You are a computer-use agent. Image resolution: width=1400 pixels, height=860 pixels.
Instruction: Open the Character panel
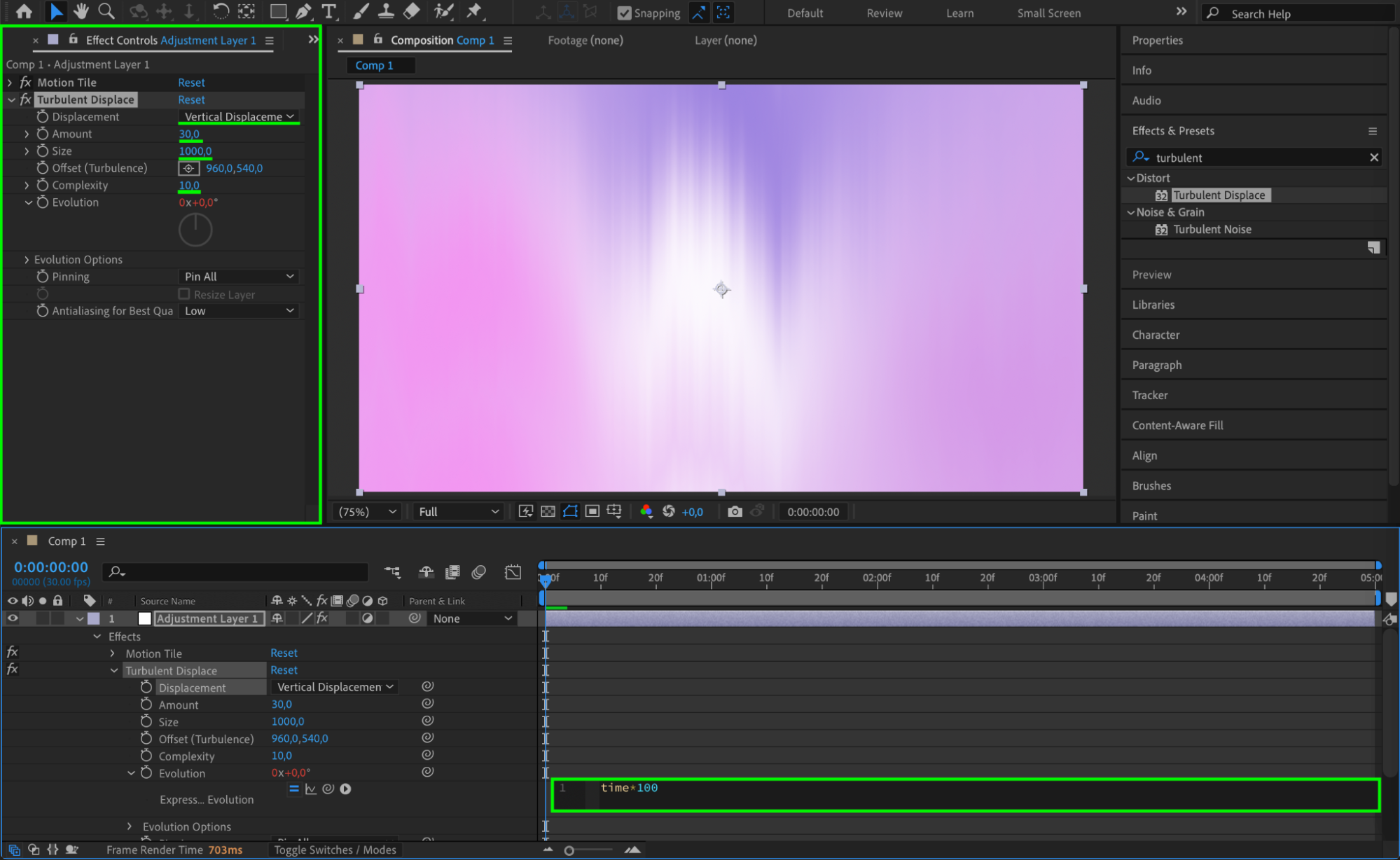pyautogui.click(x=1156, y=335)
